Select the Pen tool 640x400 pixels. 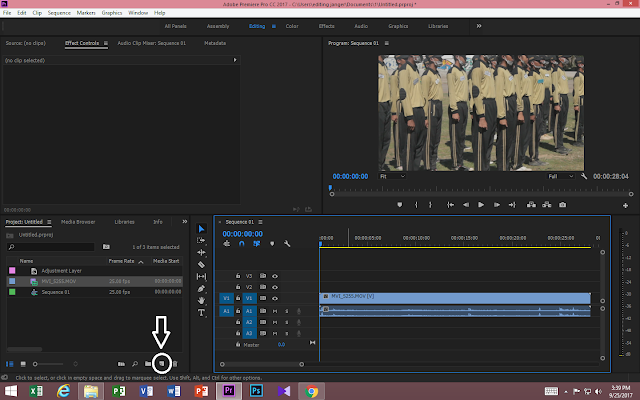tap(201, 288)
